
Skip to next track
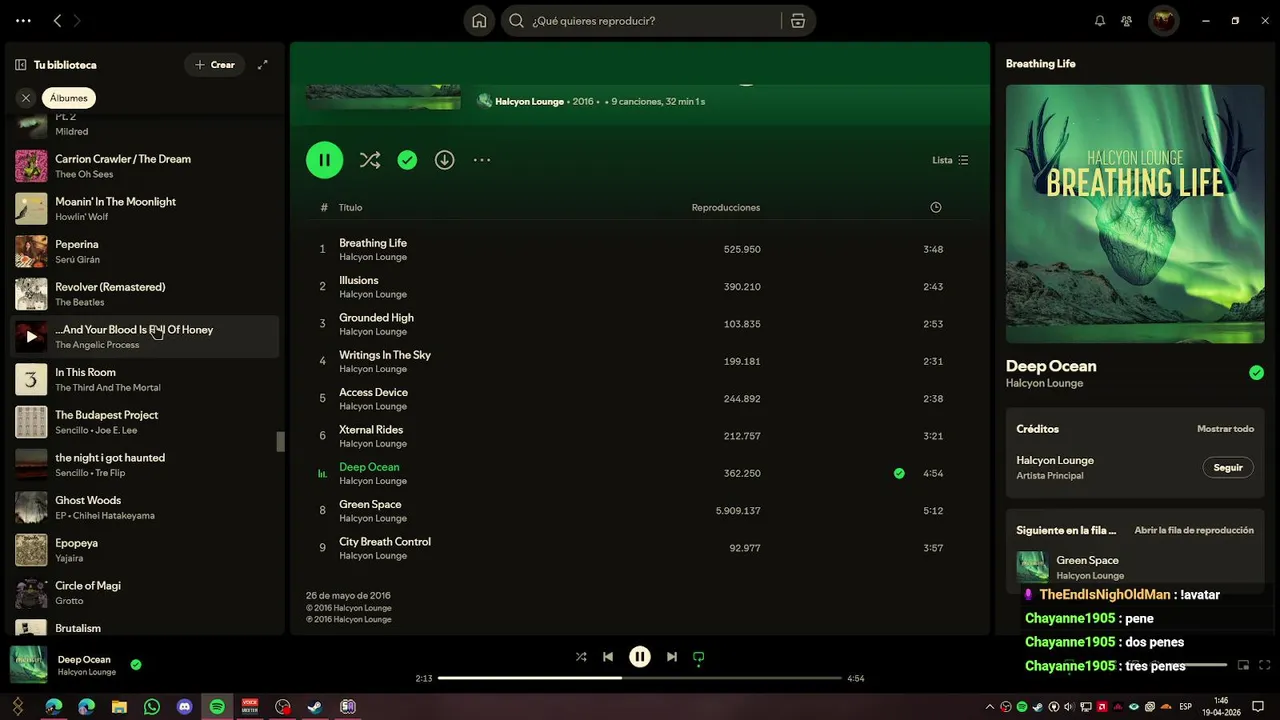tap(672, 657)
